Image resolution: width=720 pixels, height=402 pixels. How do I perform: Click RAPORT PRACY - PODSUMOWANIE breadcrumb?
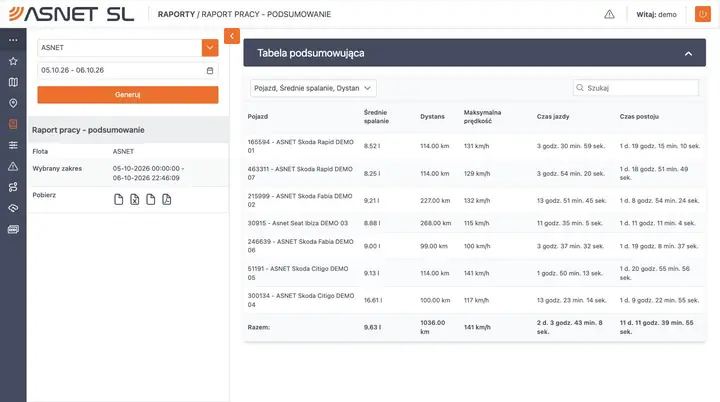click(266, 14)
